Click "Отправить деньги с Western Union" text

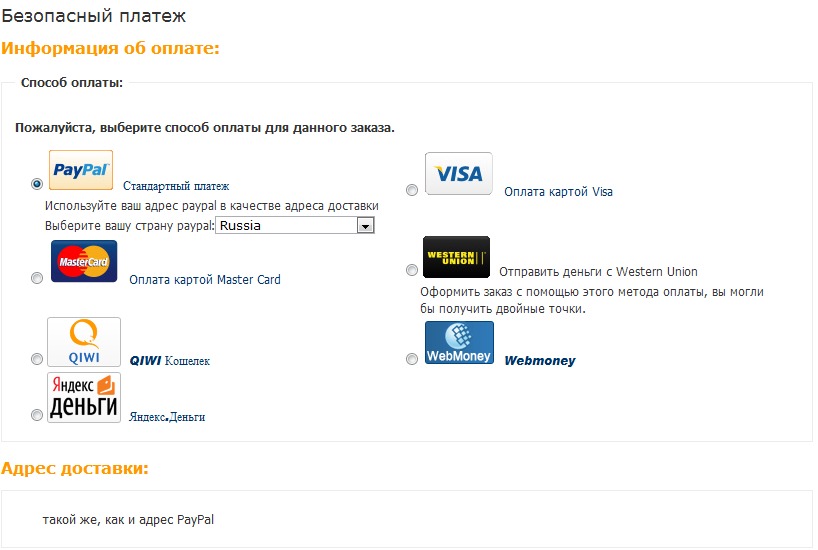click(x=598, y=272)
